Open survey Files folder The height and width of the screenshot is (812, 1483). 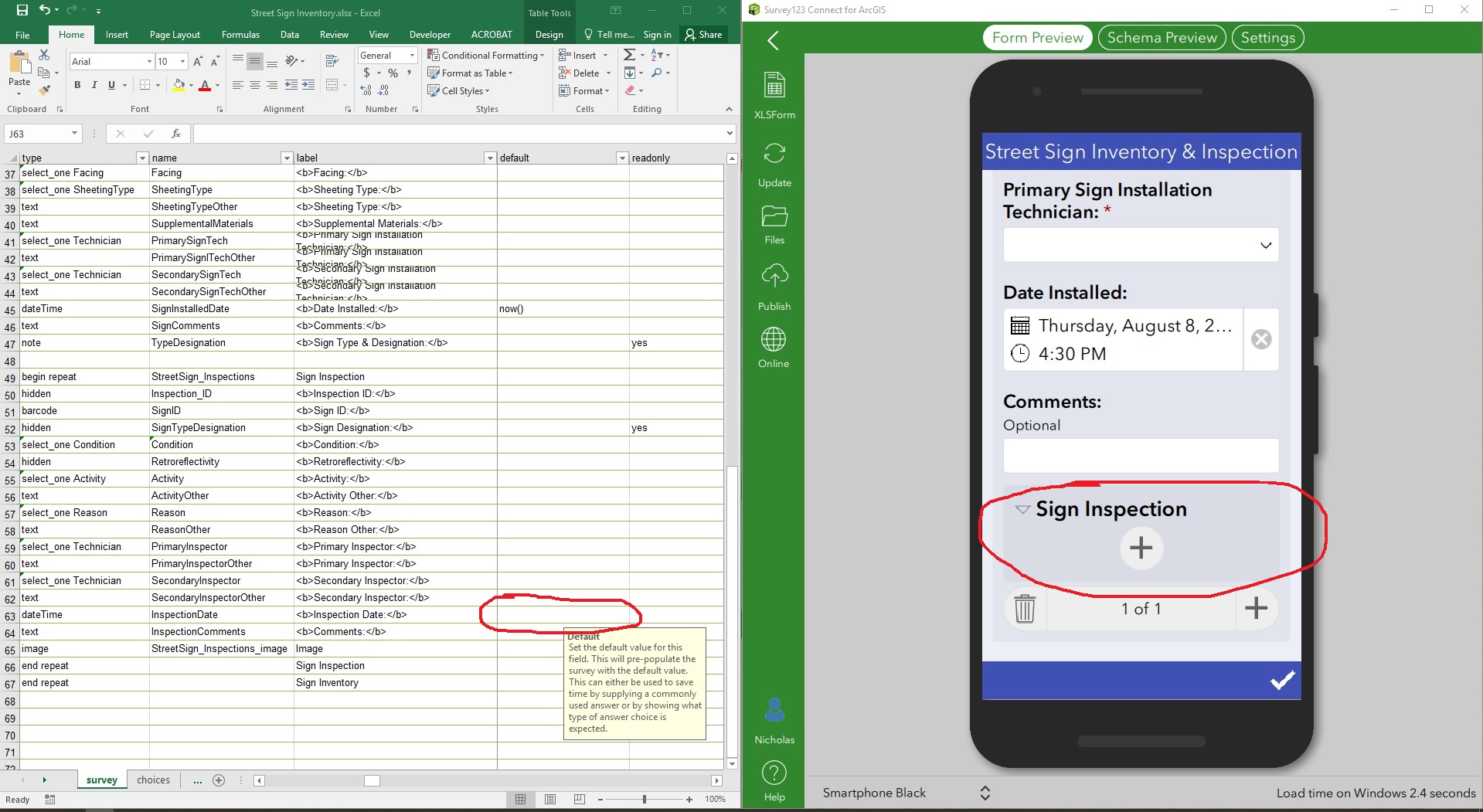[774, 225]
